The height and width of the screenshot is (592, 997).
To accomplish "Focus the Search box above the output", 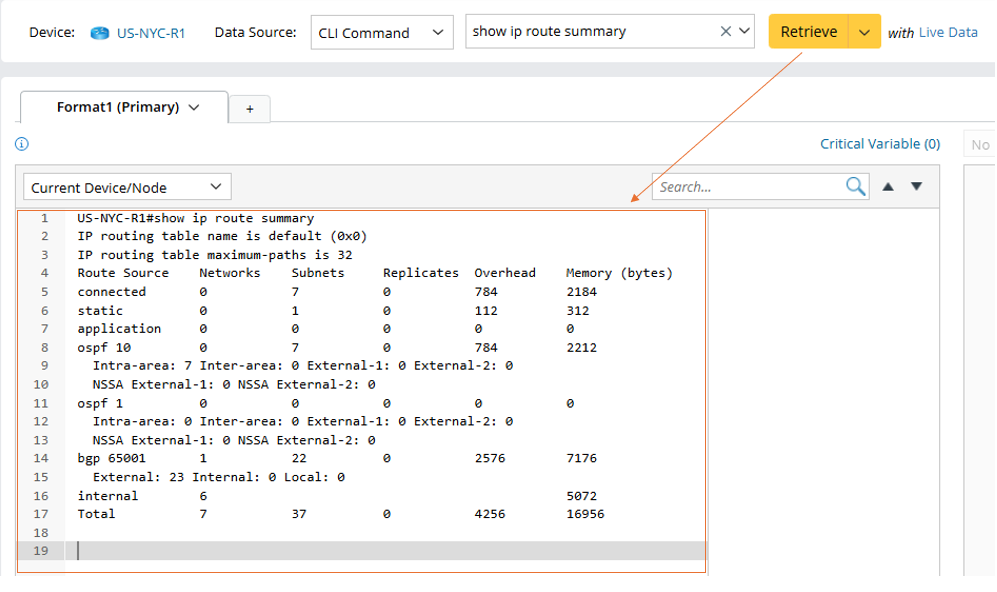I will pyautogui.click(x=748, y=187).
